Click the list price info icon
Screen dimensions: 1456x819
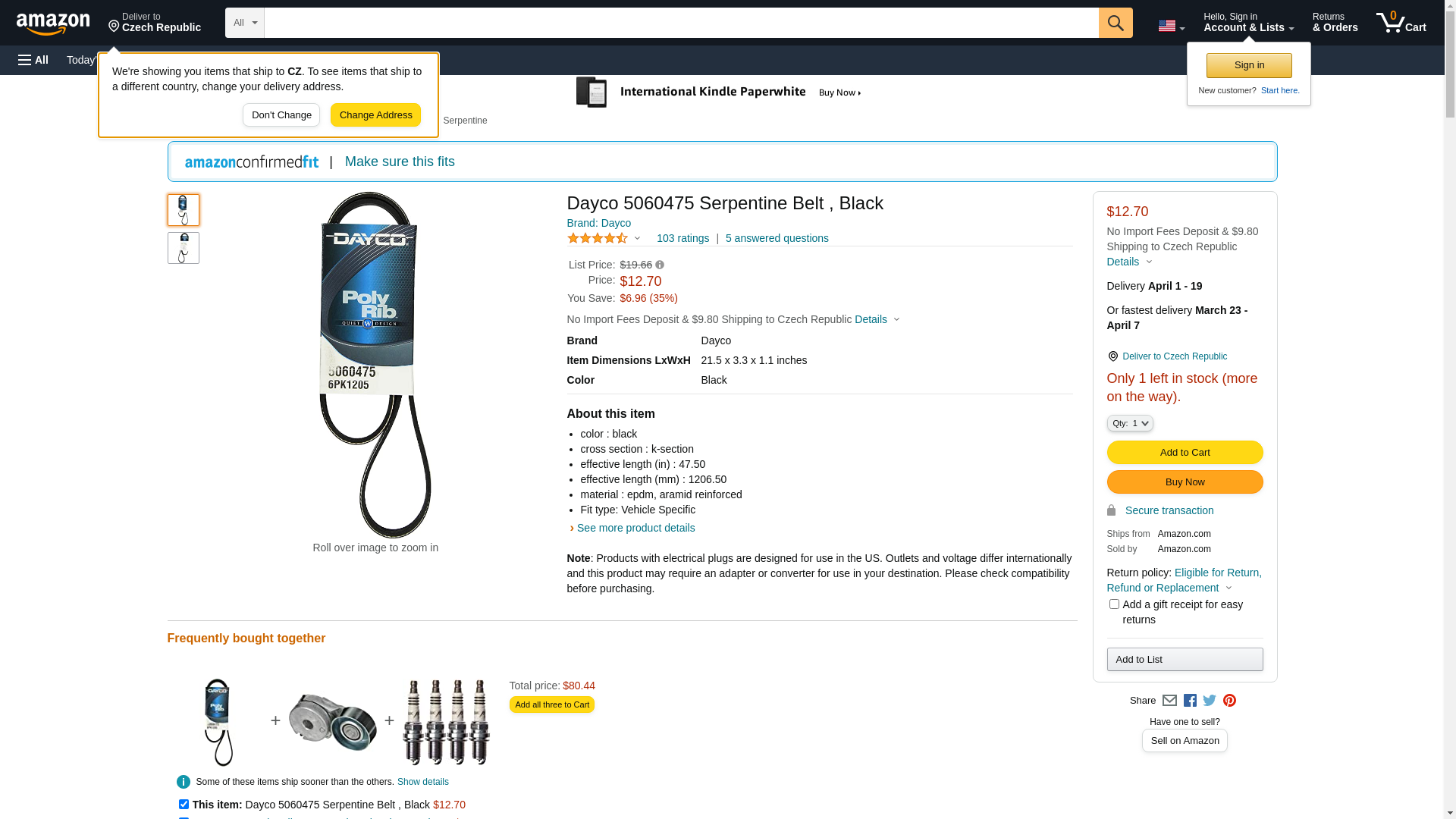tap(660, 265)
